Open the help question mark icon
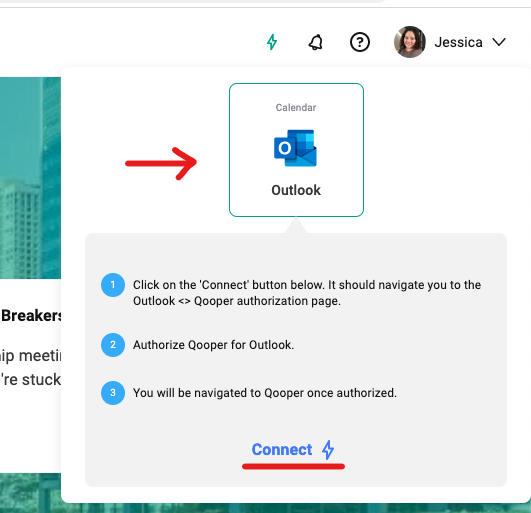The image size is (531, 513). point(360,42)
